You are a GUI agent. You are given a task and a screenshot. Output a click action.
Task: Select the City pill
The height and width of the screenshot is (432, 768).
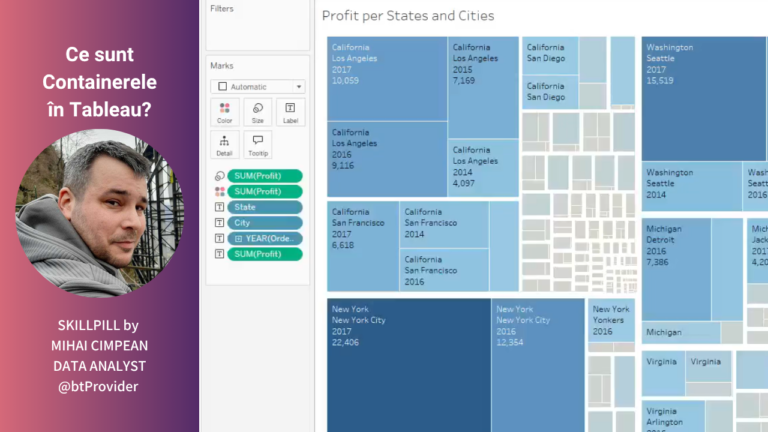click(265, 223)
